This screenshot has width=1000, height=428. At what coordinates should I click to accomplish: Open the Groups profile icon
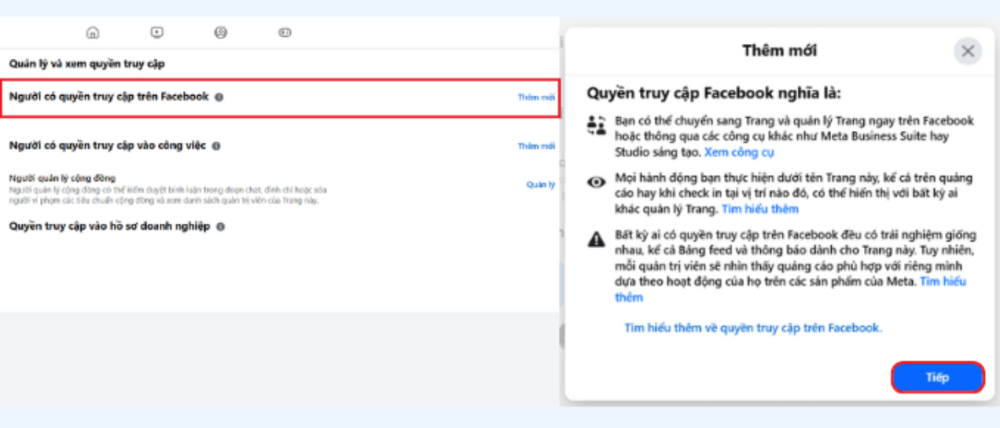(221, 33)
